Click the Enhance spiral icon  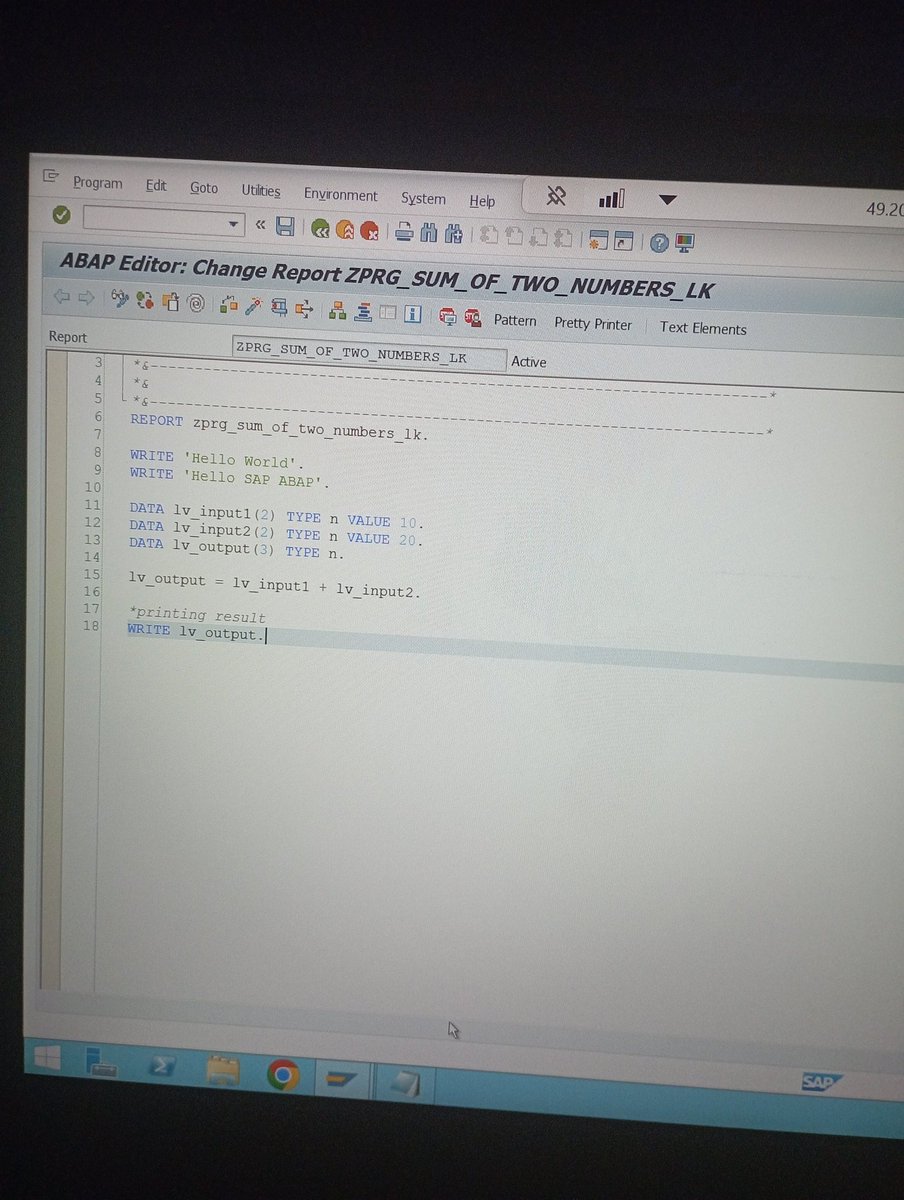tap(196, 301)
